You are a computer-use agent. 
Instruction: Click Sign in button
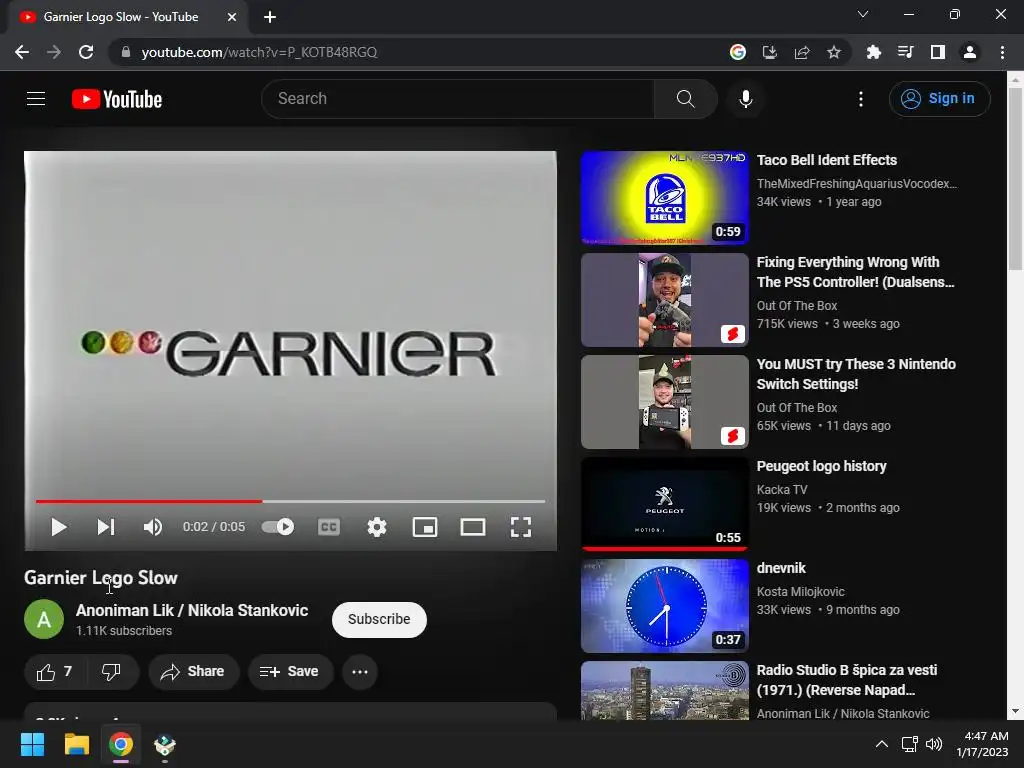(x=939, y=99)
